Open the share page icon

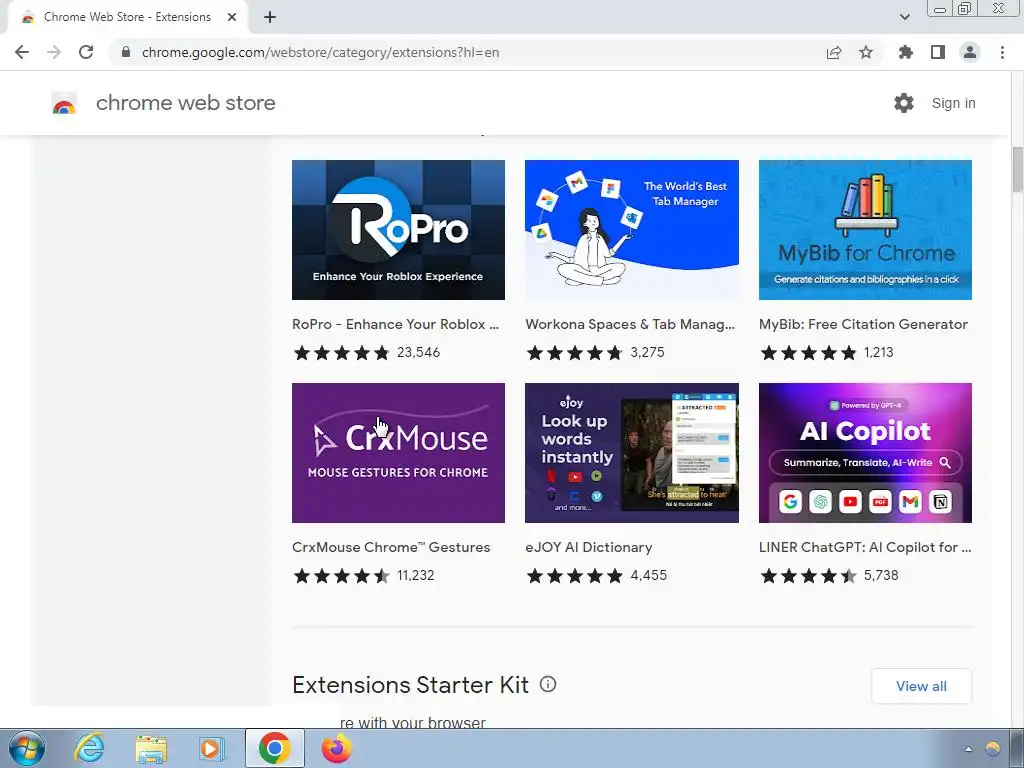(834, 52)
